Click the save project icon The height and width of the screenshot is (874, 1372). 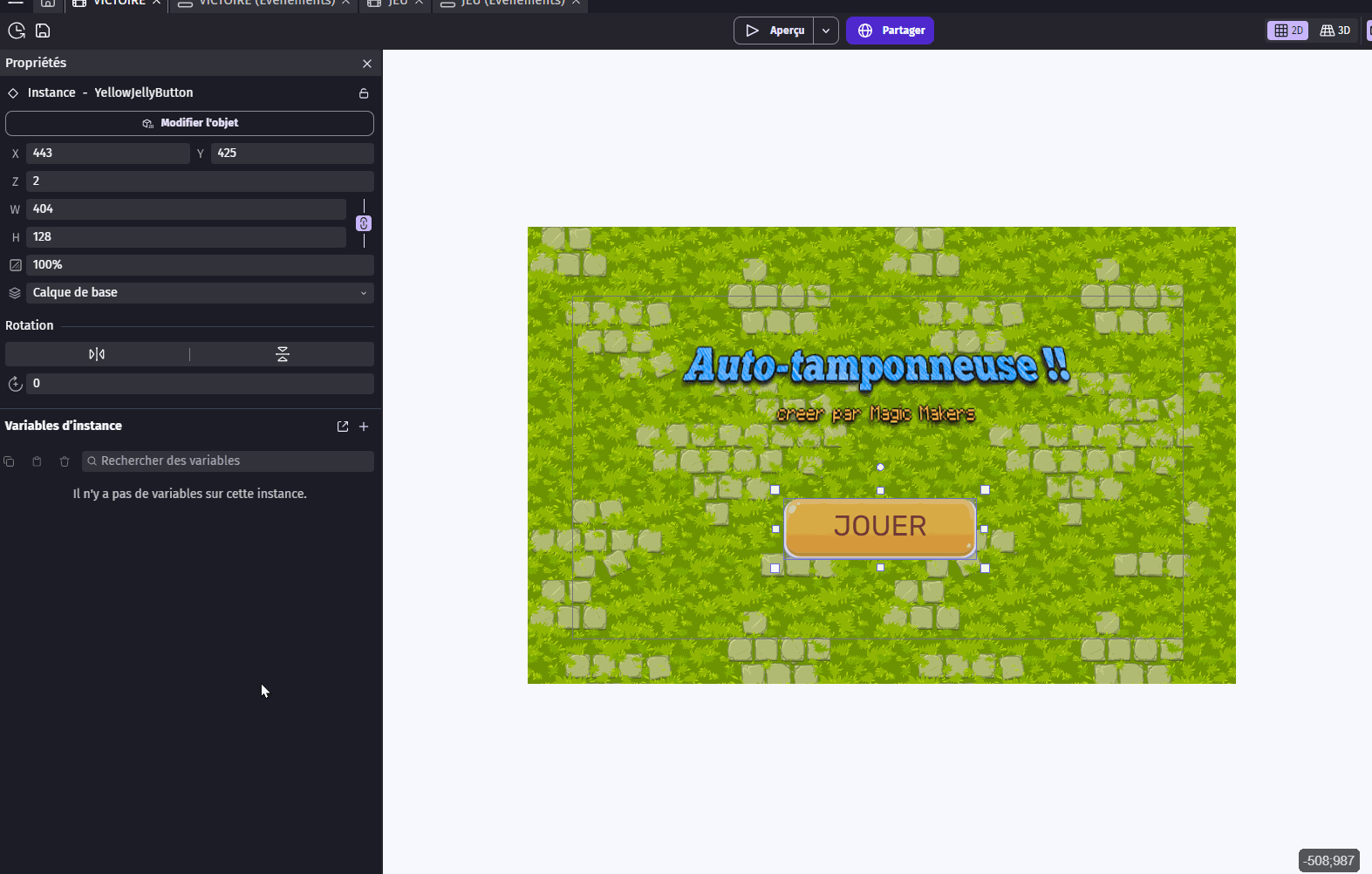(43, 31)
